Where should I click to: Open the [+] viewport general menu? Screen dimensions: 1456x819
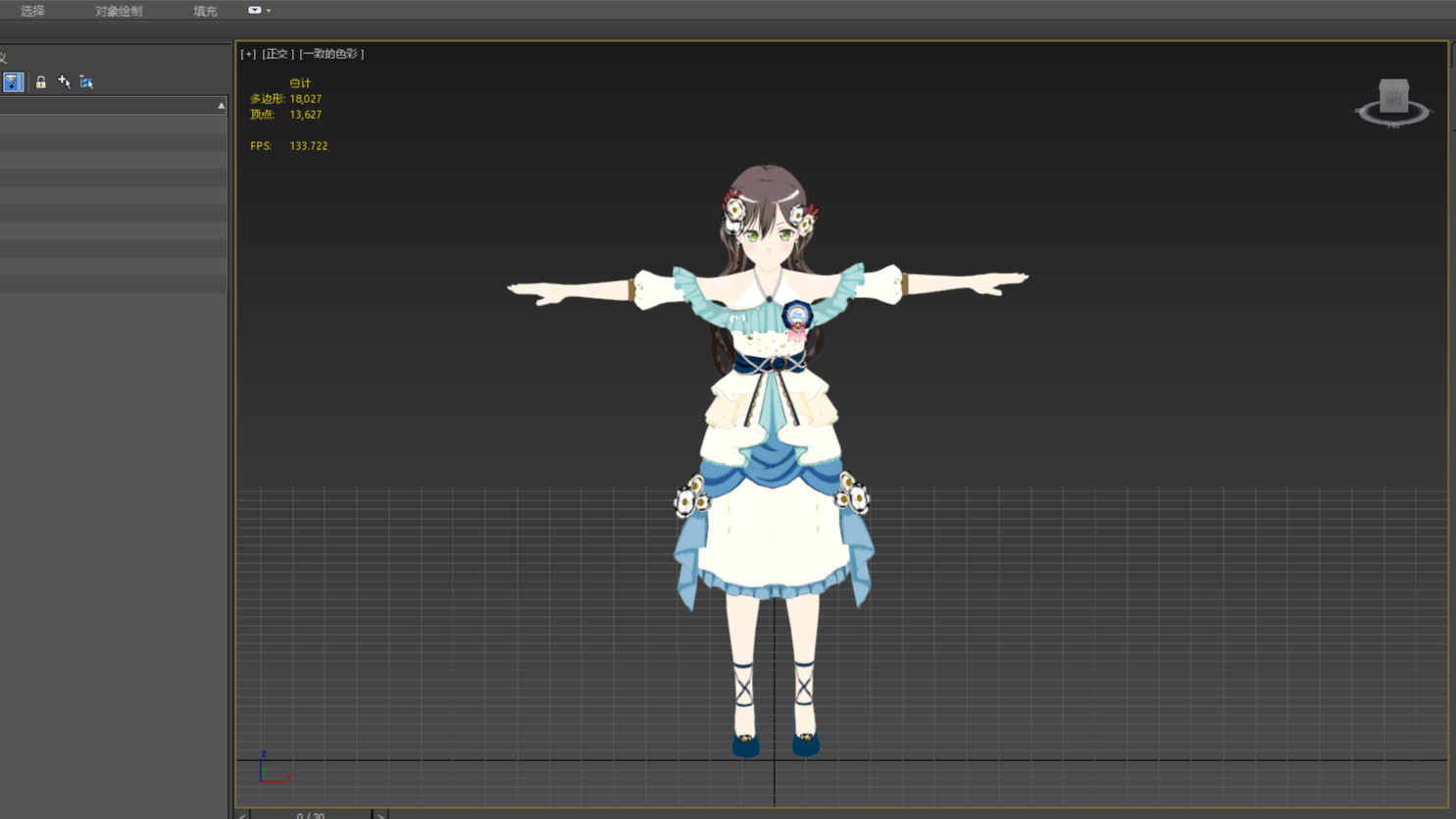tap(248, 54)
